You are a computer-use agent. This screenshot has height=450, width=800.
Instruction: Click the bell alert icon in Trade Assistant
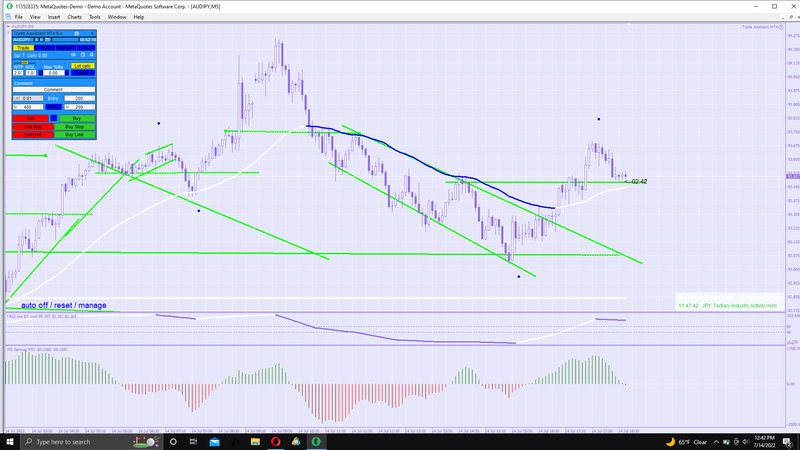[x=92, y=55]
